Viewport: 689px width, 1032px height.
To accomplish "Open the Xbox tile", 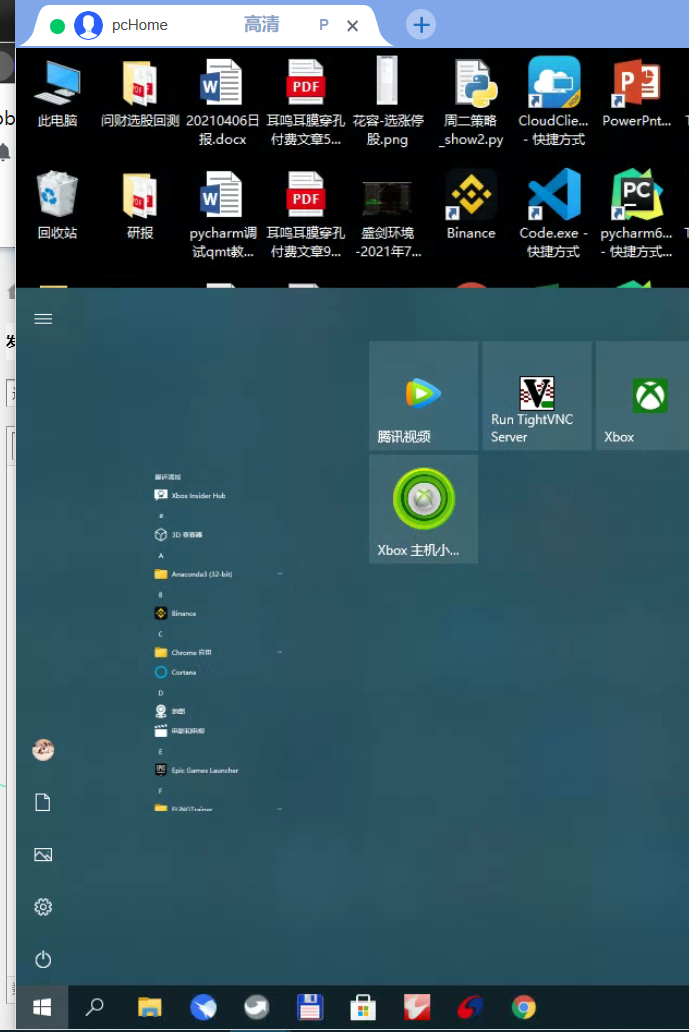I will (x=642, y=396).
